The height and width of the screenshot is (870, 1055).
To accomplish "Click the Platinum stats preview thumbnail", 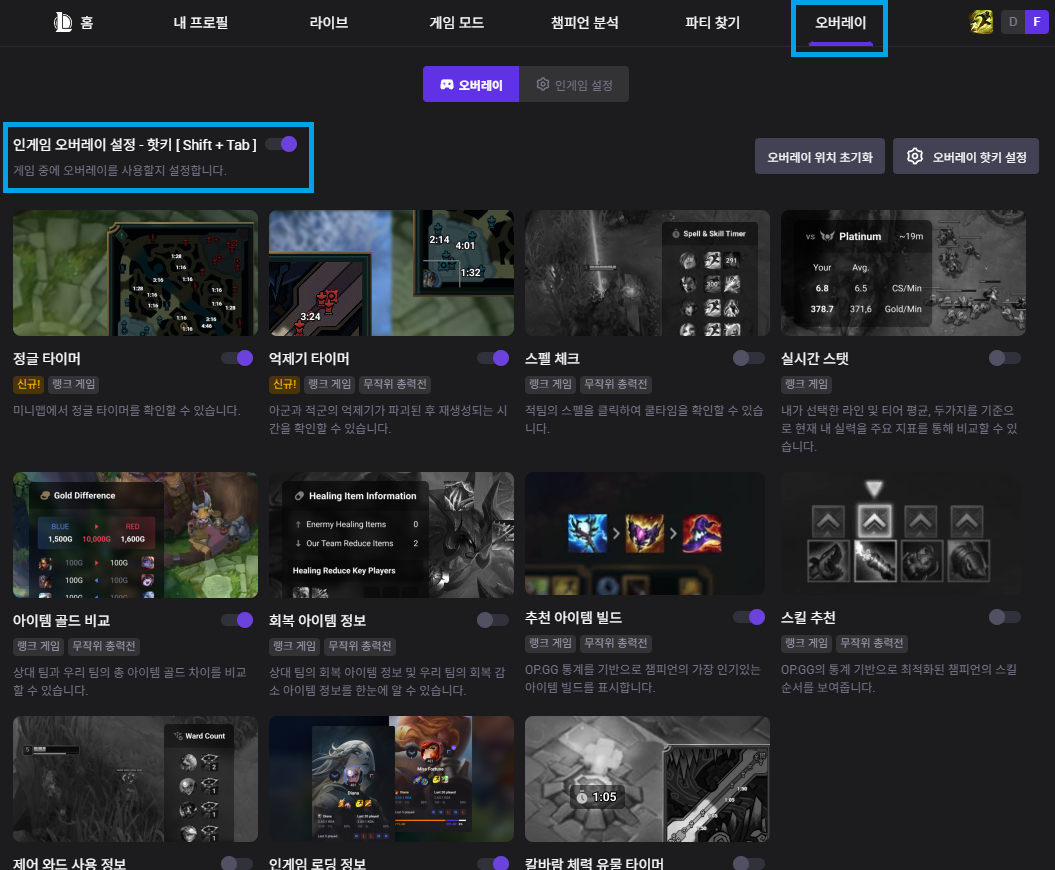I will click(x=903, y=273).
